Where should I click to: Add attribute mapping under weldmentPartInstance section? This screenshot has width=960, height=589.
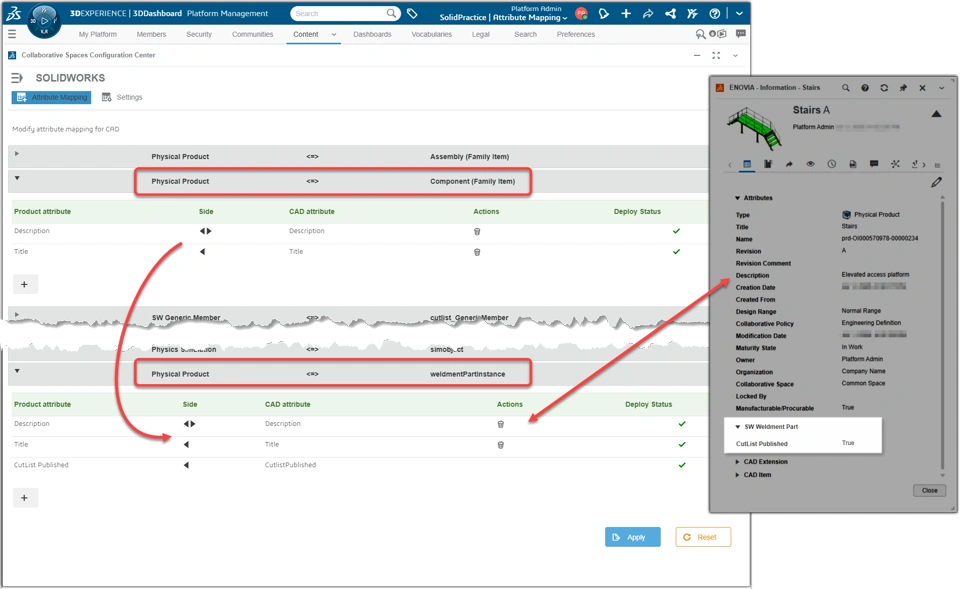pos(24,498)
